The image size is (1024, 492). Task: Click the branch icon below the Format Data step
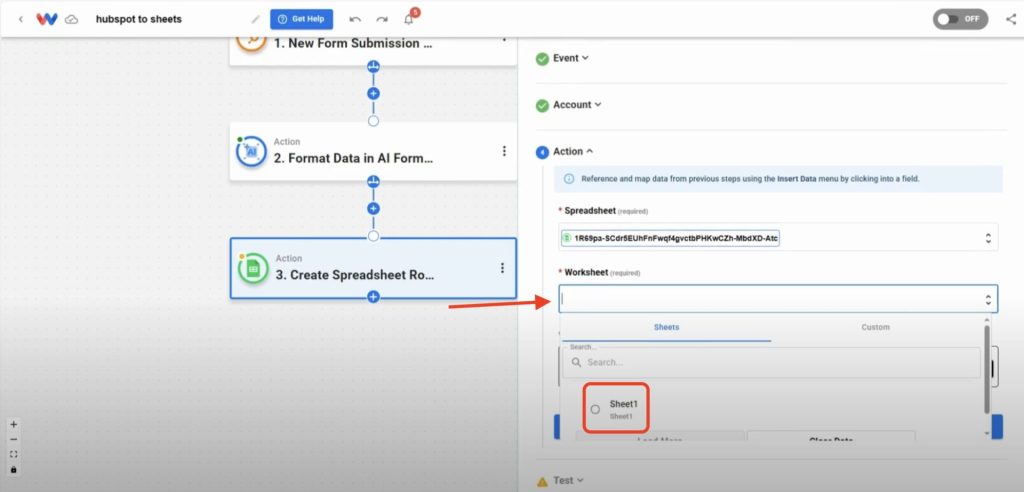pyautogui.click(x=374, y=181)
